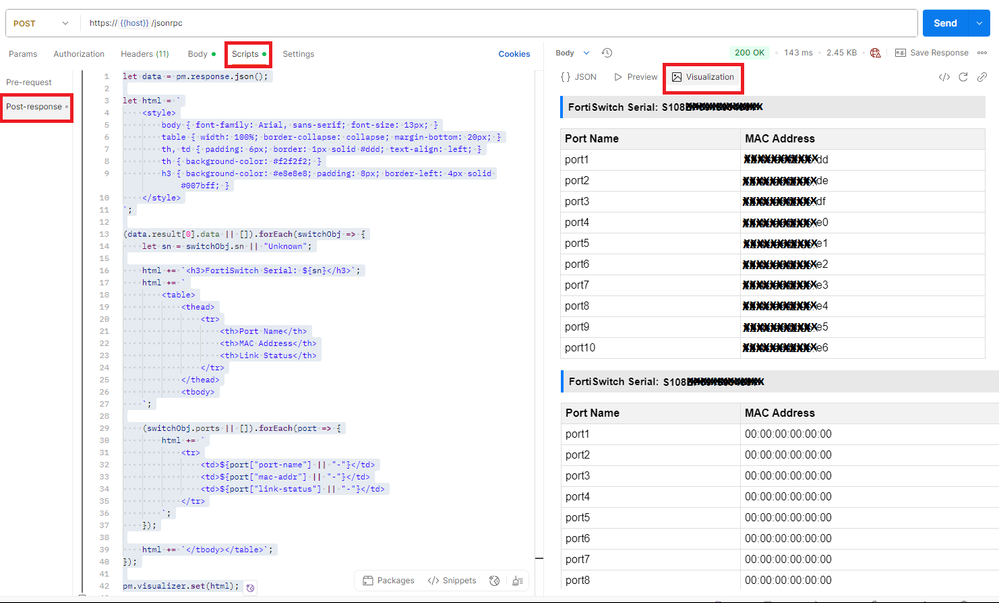Click the code view icon in response toolbar
999x603 pixels.
(944, 77)
